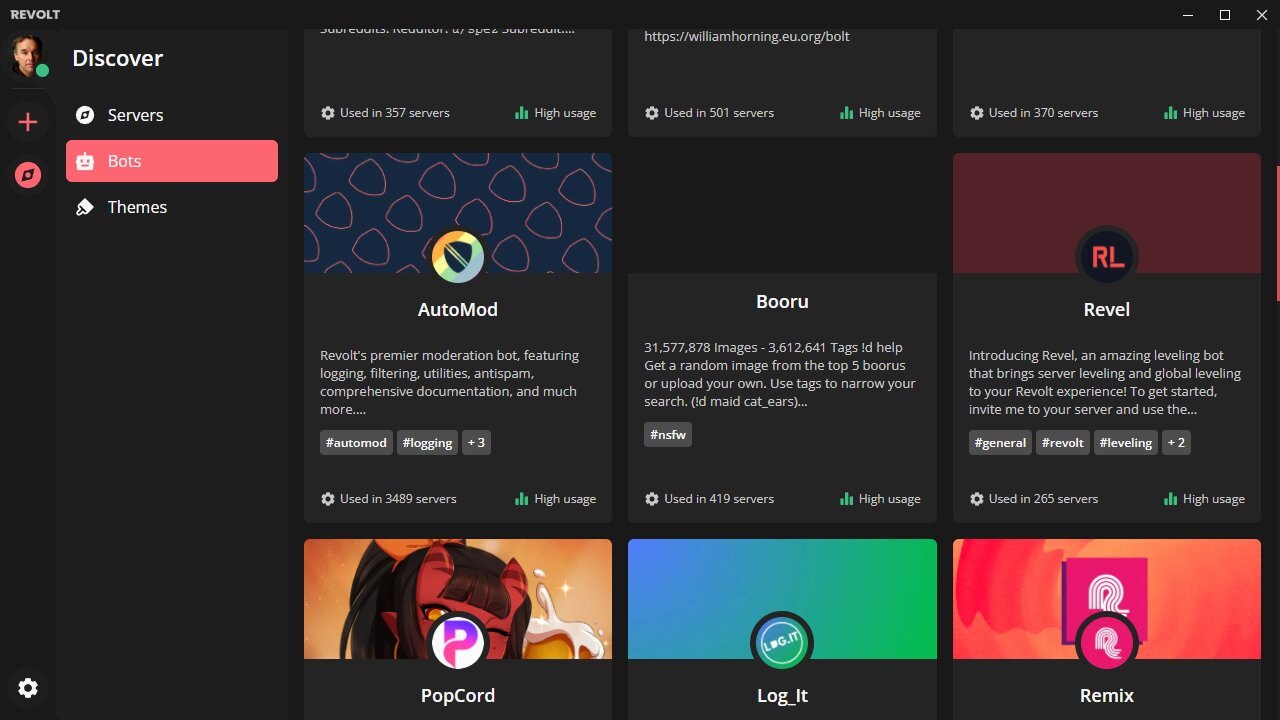Open the Log_It bot title

782,696
